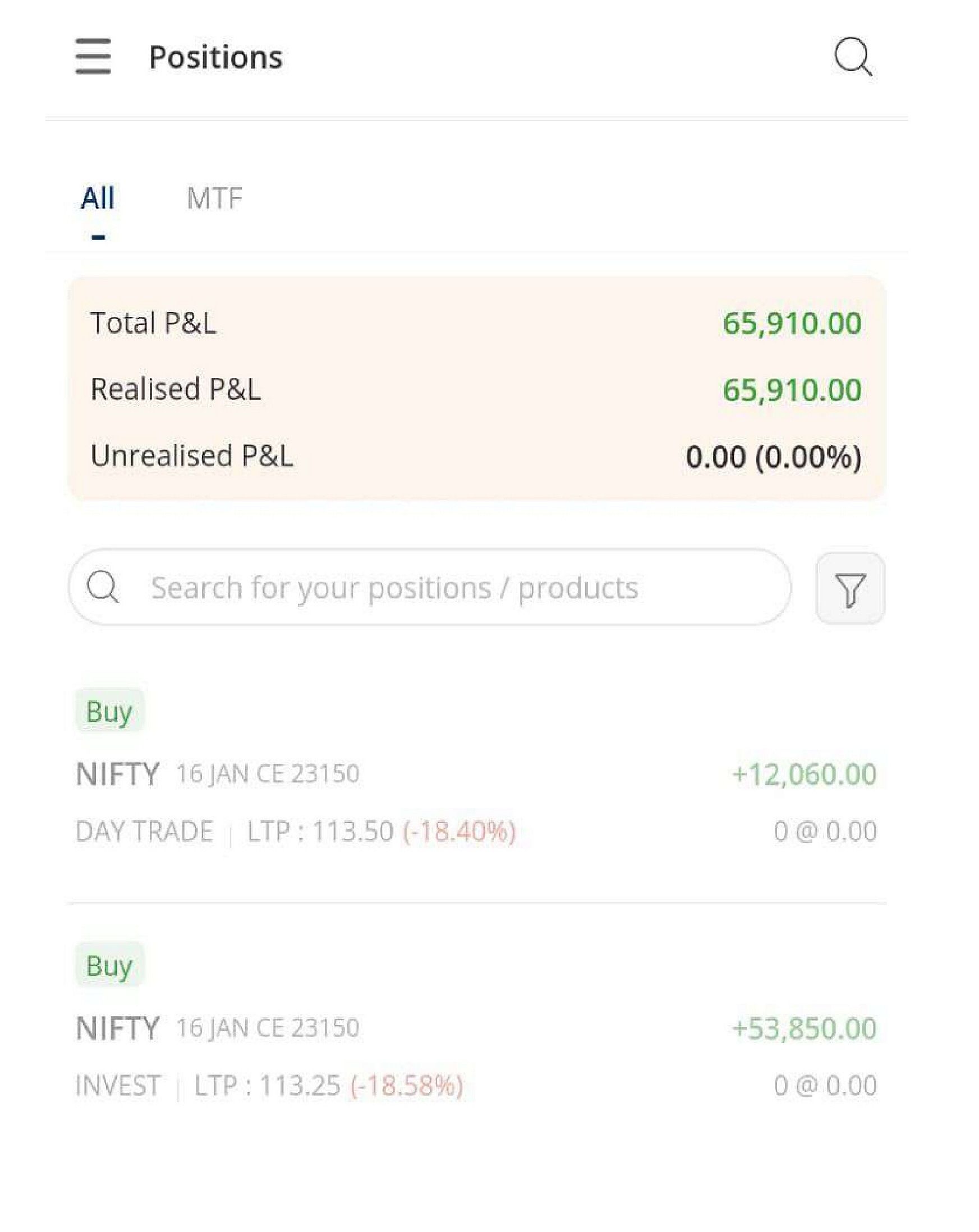Select the All tab

[98, 199]
